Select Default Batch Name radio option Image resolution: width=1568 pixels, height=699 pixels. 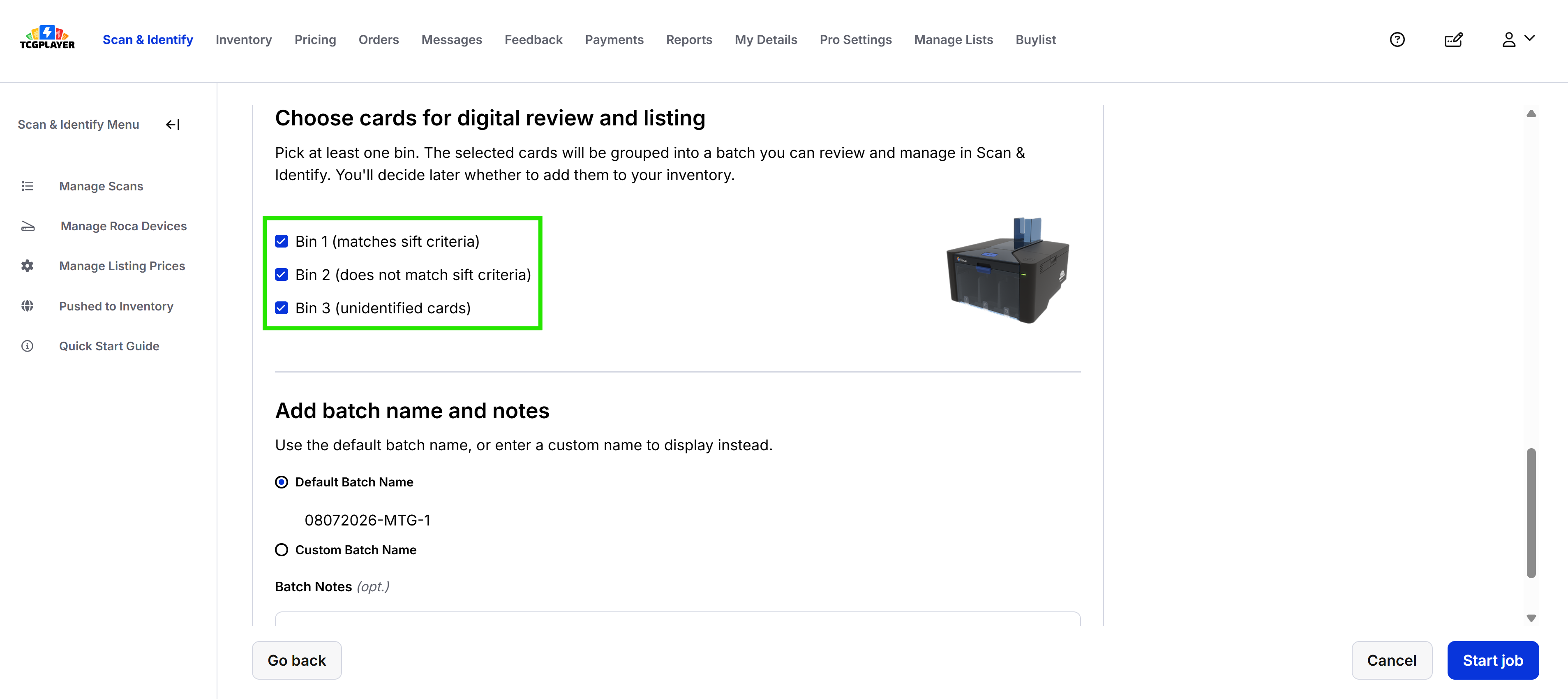pyautogui.click(x=281, y=482)
